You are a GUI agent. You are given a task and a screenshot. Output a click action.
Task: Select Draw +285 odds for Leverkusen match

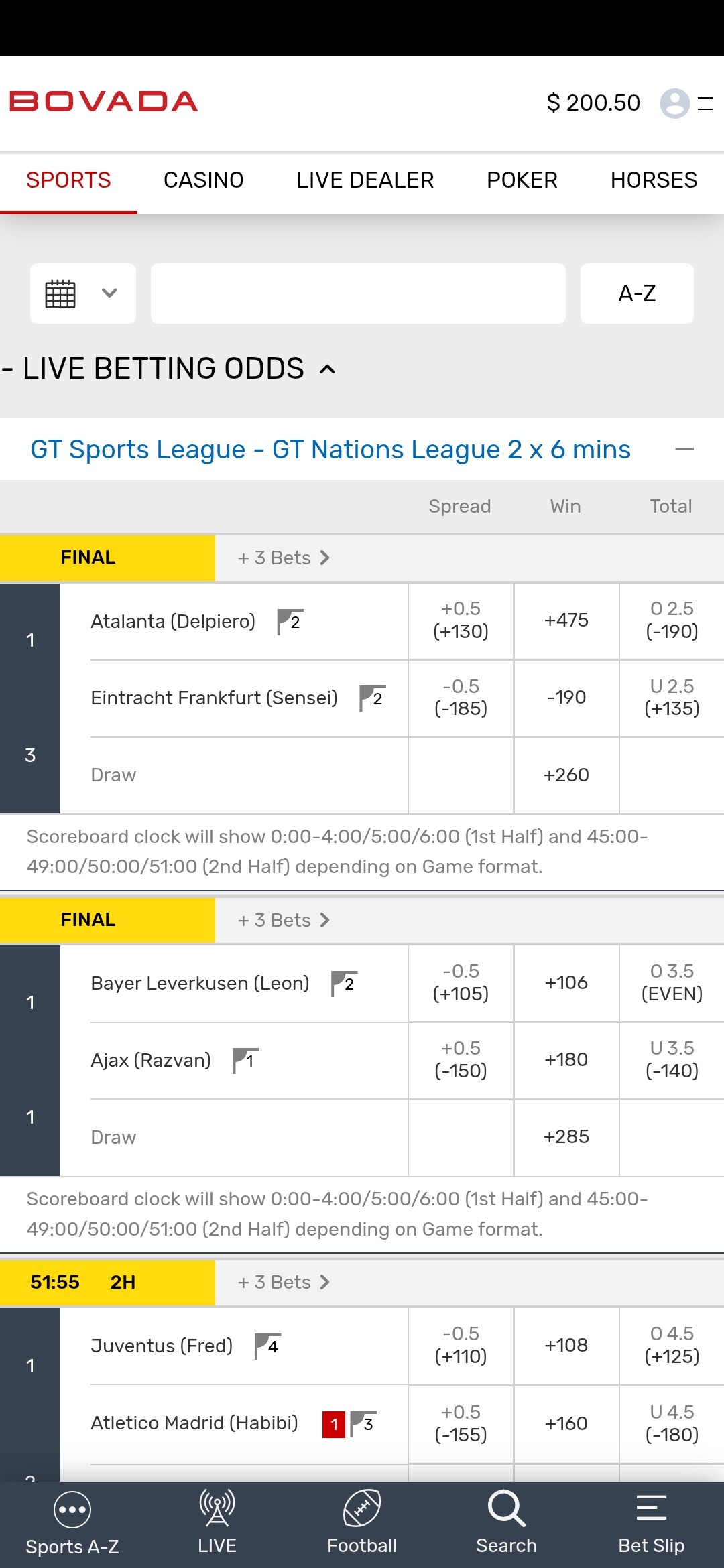click(566, 1137)
